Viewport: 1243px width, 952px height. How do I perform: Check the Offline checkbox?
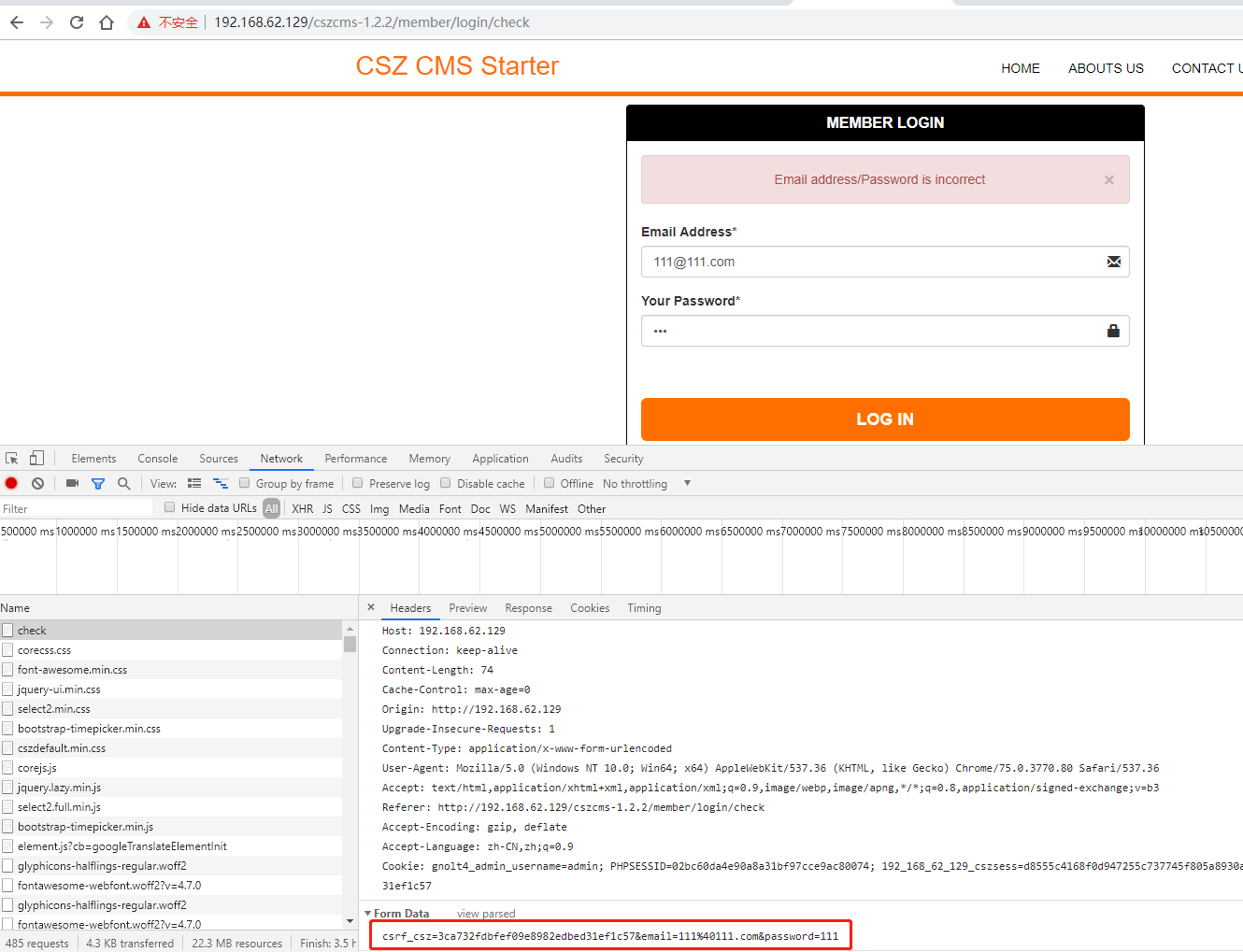pyautogui.click(x=550, y=483)
